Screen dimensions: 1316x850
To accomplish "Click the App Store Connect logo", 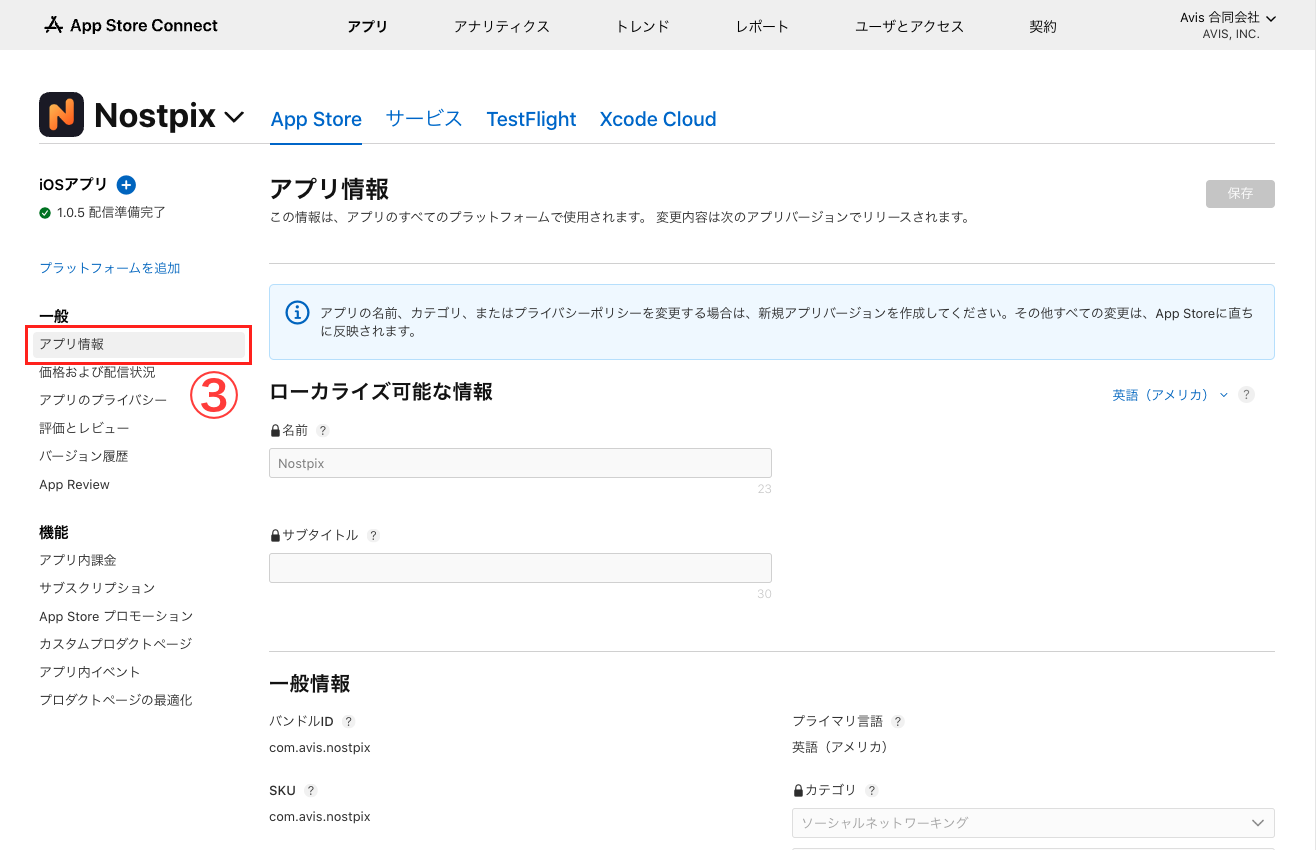I will click(x=131, y=26).
